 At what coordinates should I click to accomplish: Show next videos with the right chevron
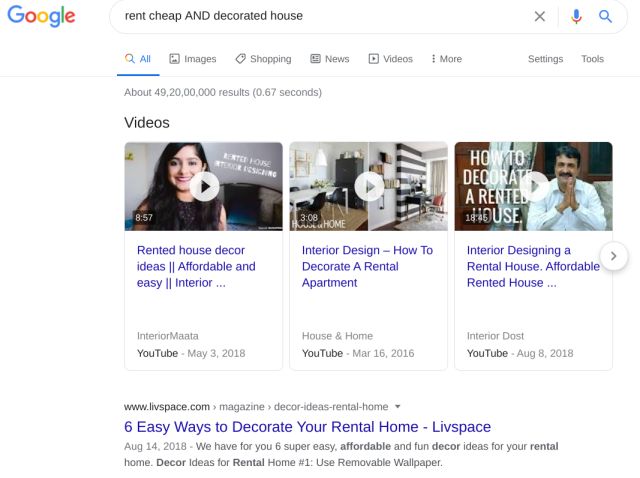click(613, 256)
